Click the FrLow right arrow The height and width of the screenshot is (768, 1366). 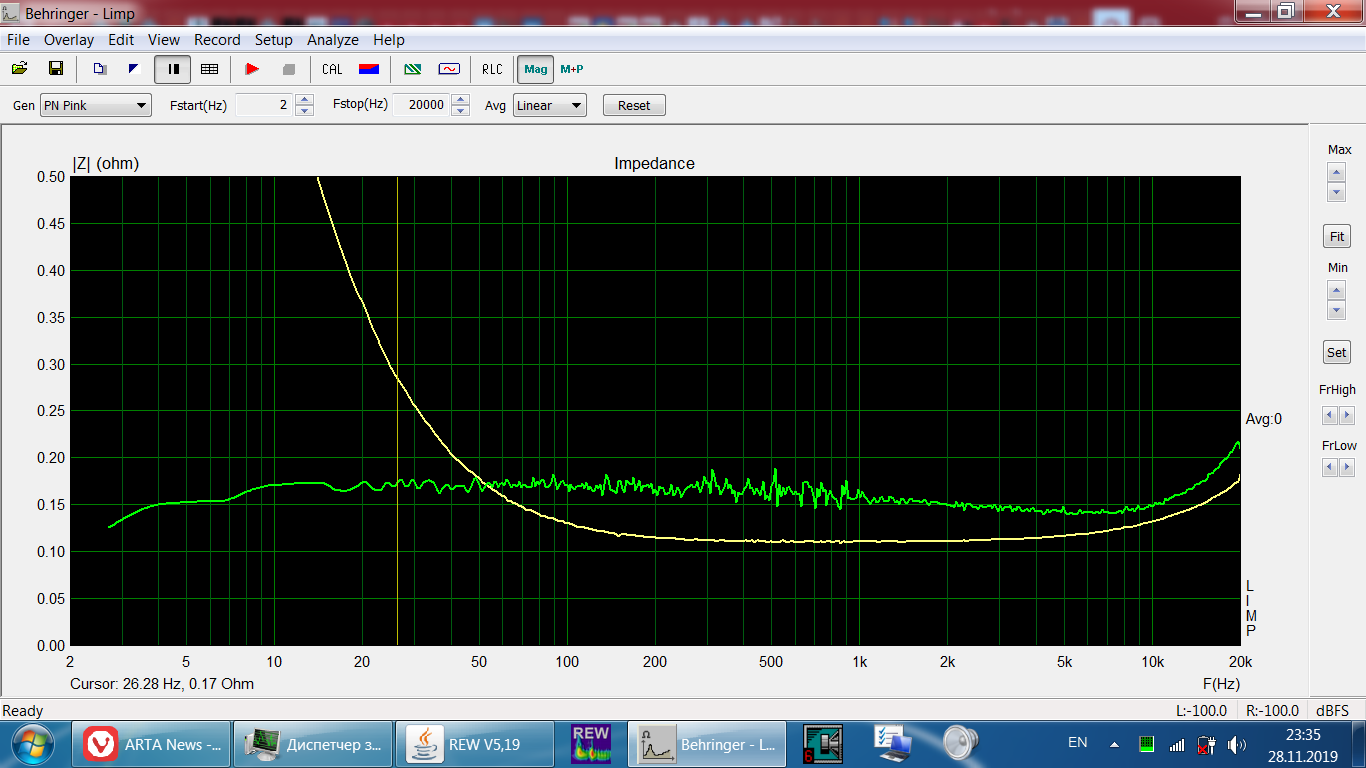1346,467
